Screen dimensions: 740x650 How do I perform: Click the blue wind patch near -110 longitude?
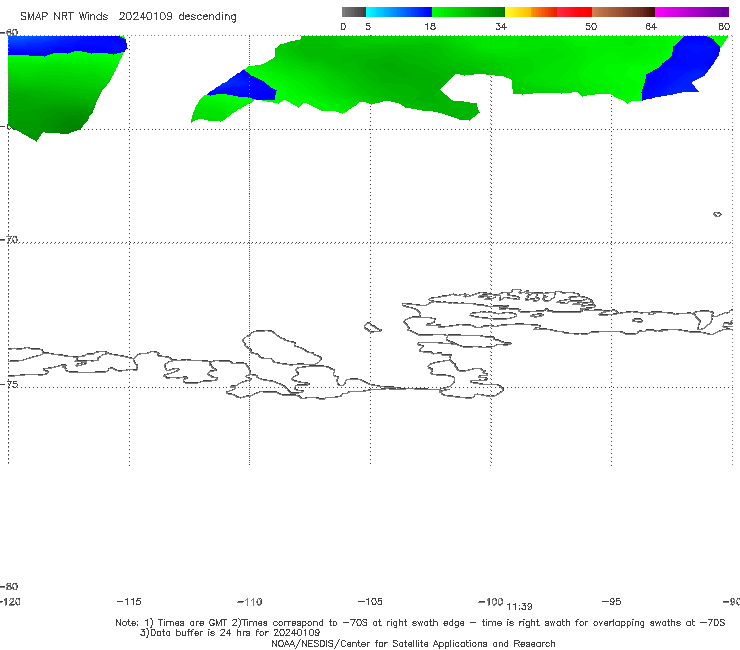click(245, 87)
